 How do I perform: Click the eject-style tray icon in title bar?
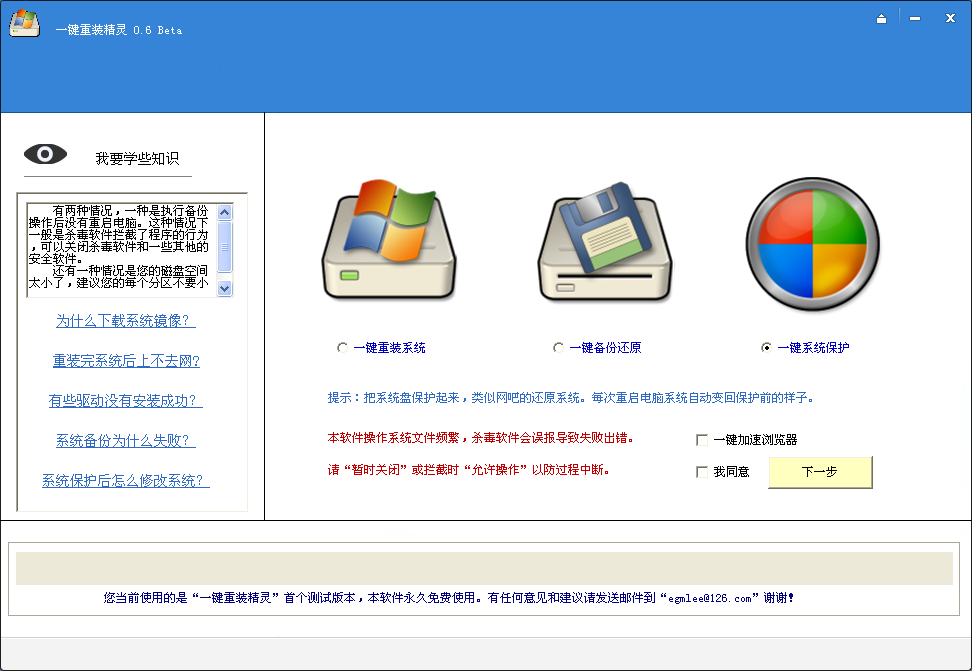881,19
